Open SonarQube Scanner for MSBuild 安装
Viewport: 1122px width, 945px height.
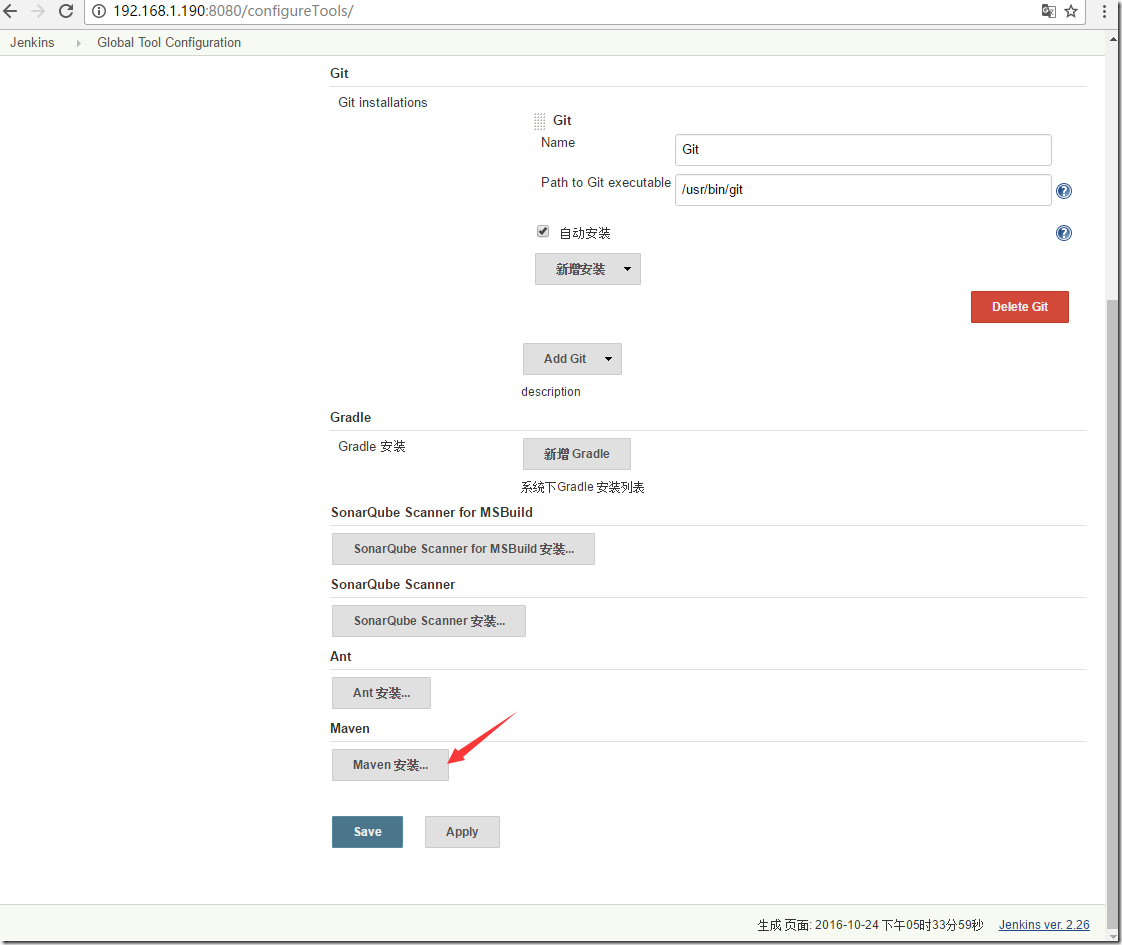(463, 549)
